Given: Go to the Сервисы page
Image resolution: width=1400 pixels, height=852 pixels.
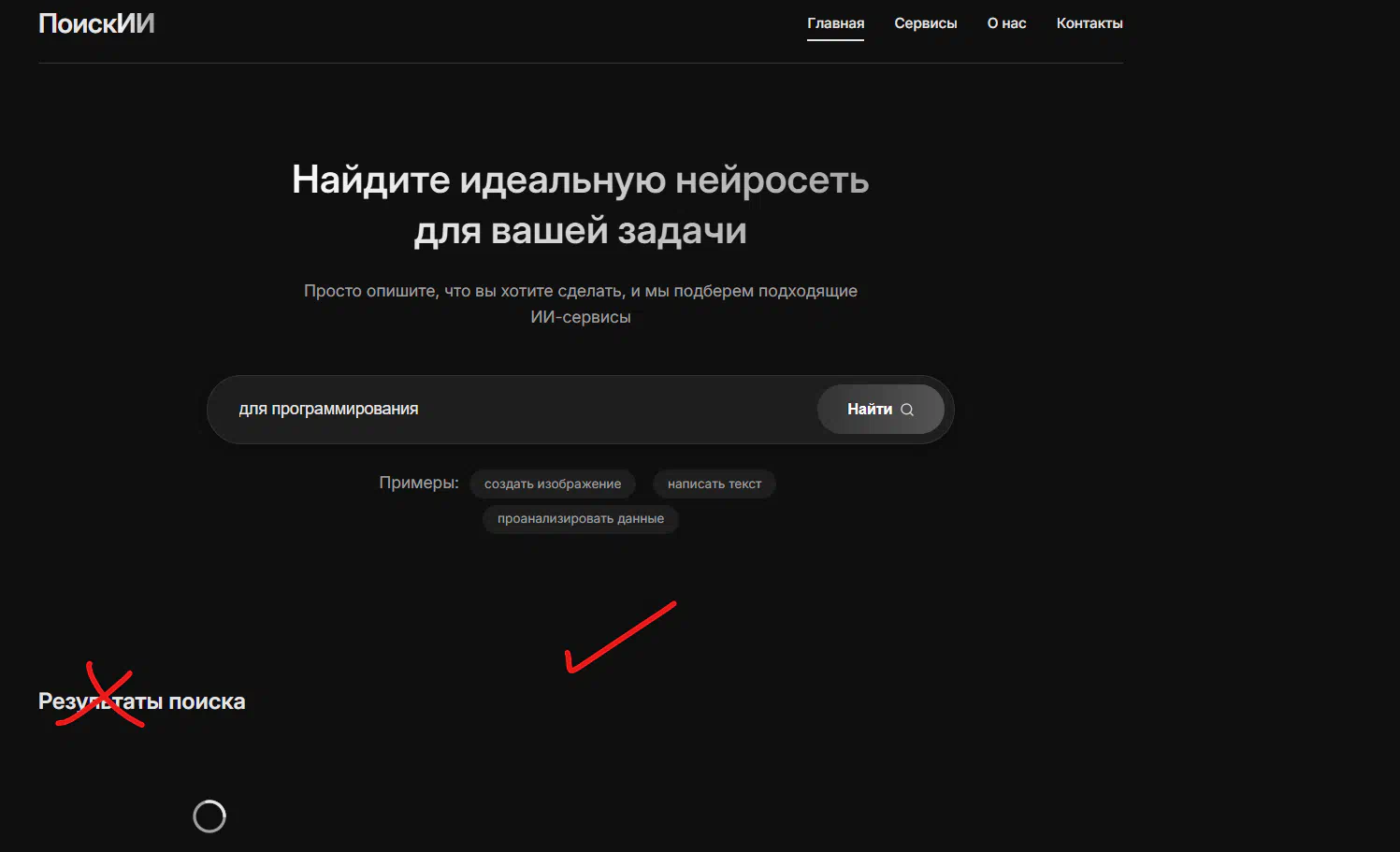Looking at the screenshot, I should tap(925, 23).
